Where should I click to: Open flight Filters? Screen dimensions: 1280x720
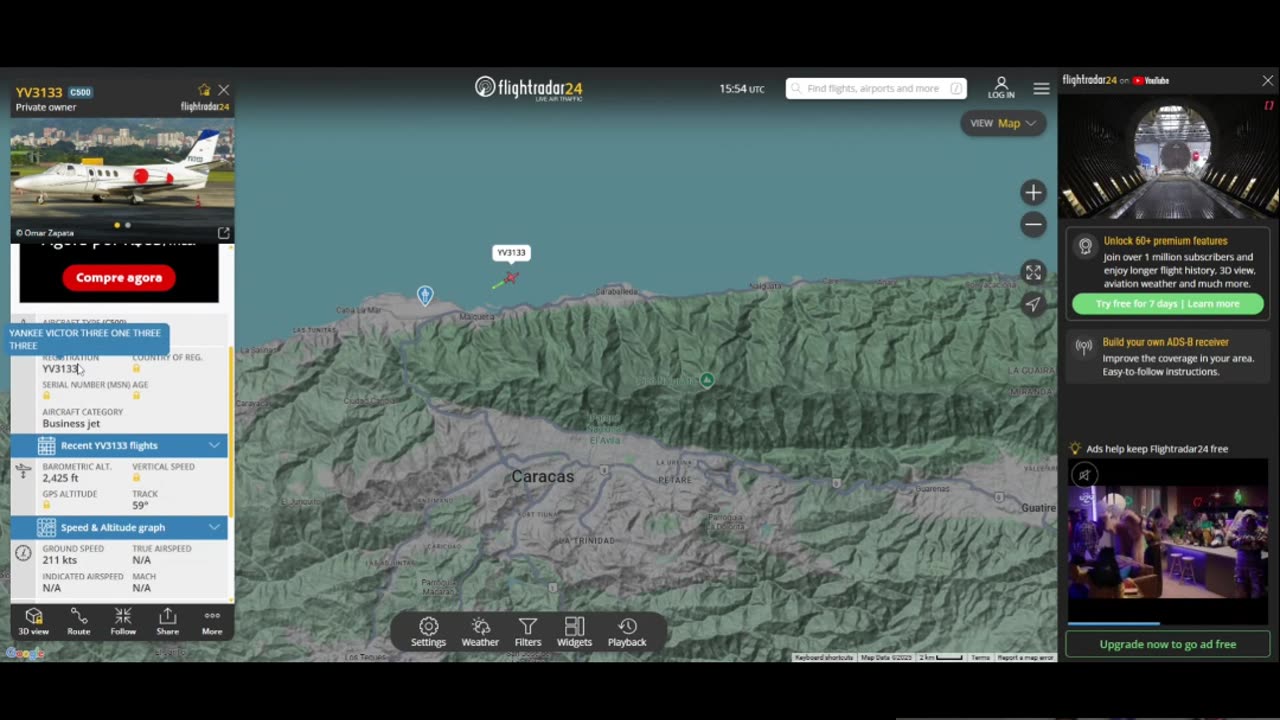click(528, 632)
